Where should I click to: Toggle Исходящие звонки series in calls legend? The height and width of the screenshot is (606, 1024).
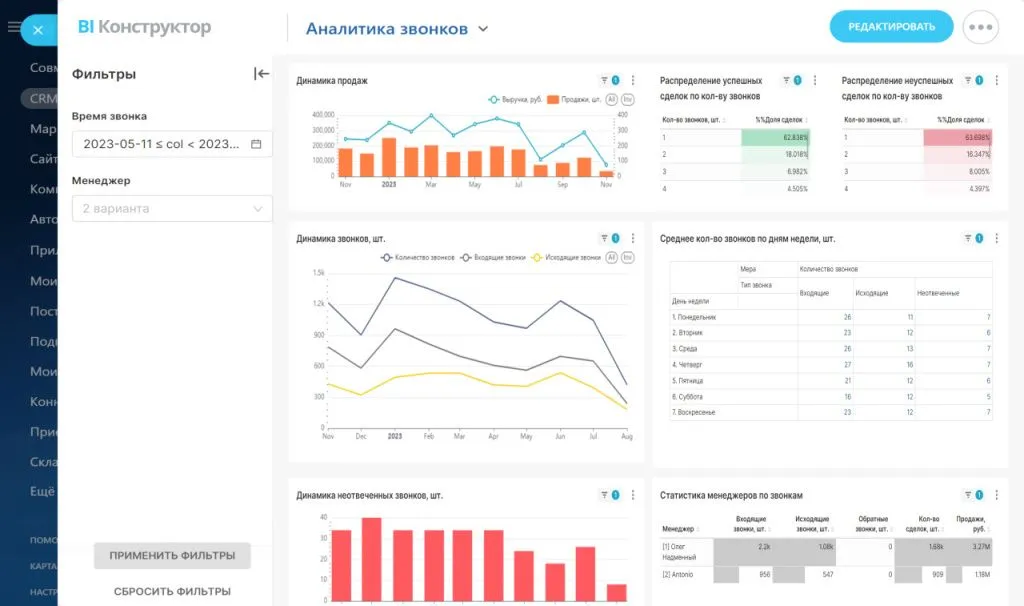[x=566, y=257]
